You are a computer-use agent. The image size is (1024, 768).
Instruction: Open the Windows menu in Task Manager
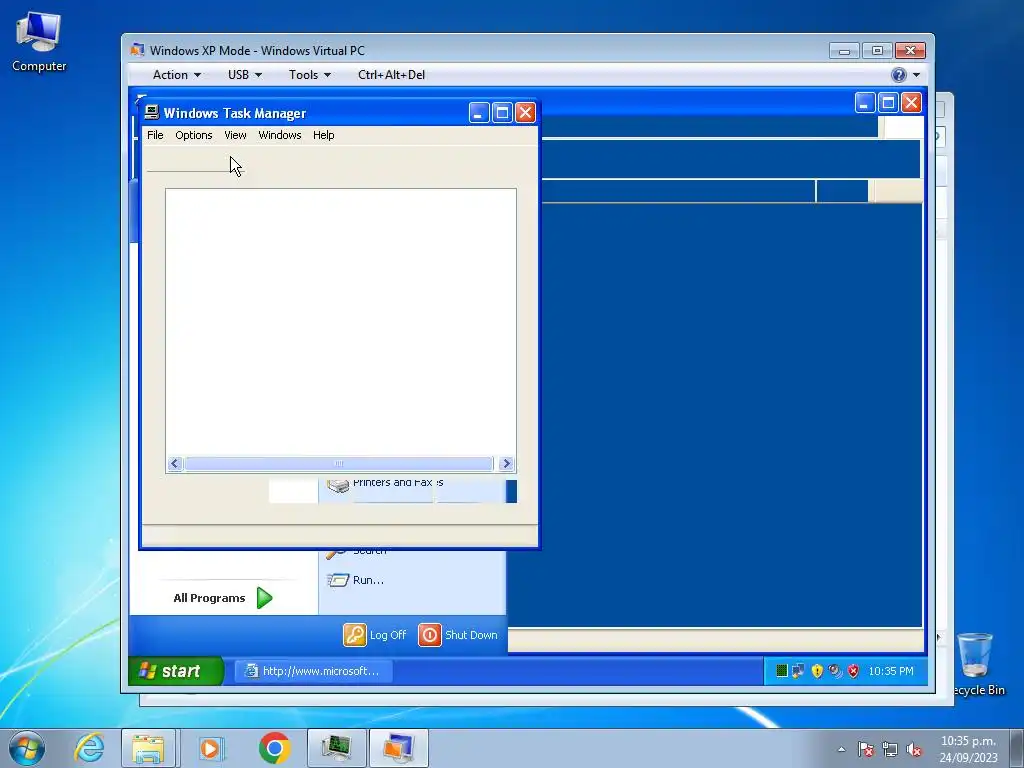(x=280, y=135)
